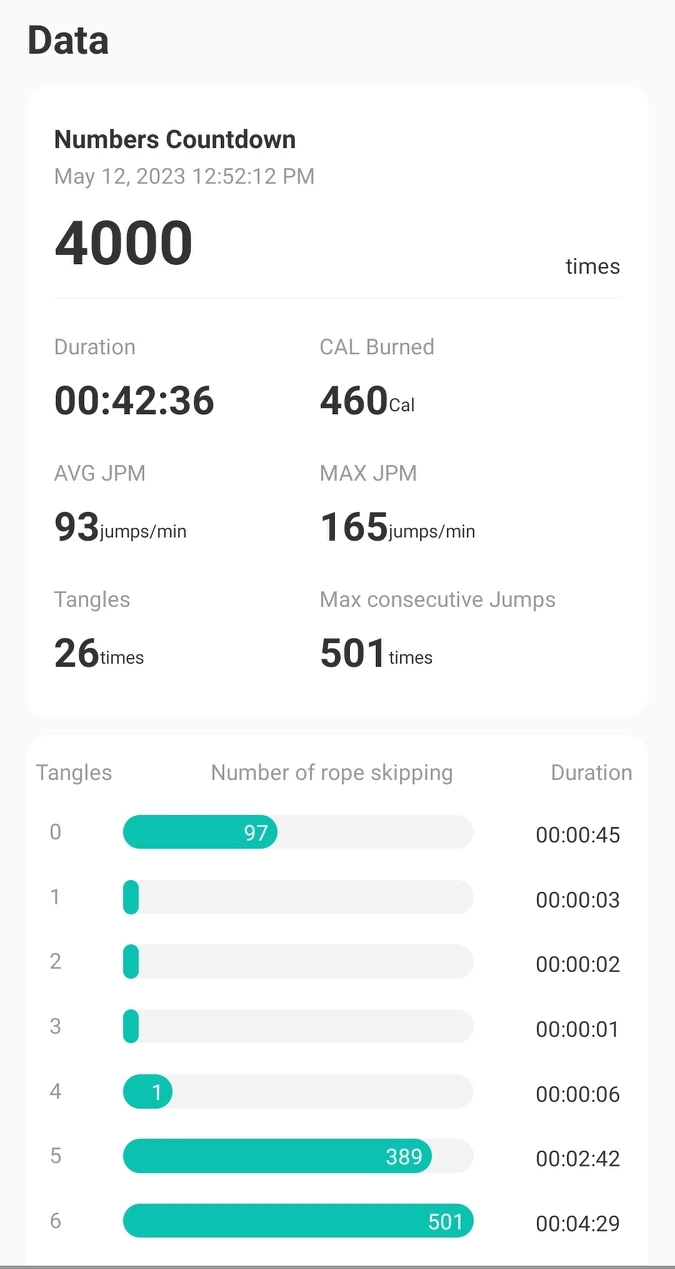
Task: Click the Data page title
Action: pyautogui.click(x=68, y=41)
